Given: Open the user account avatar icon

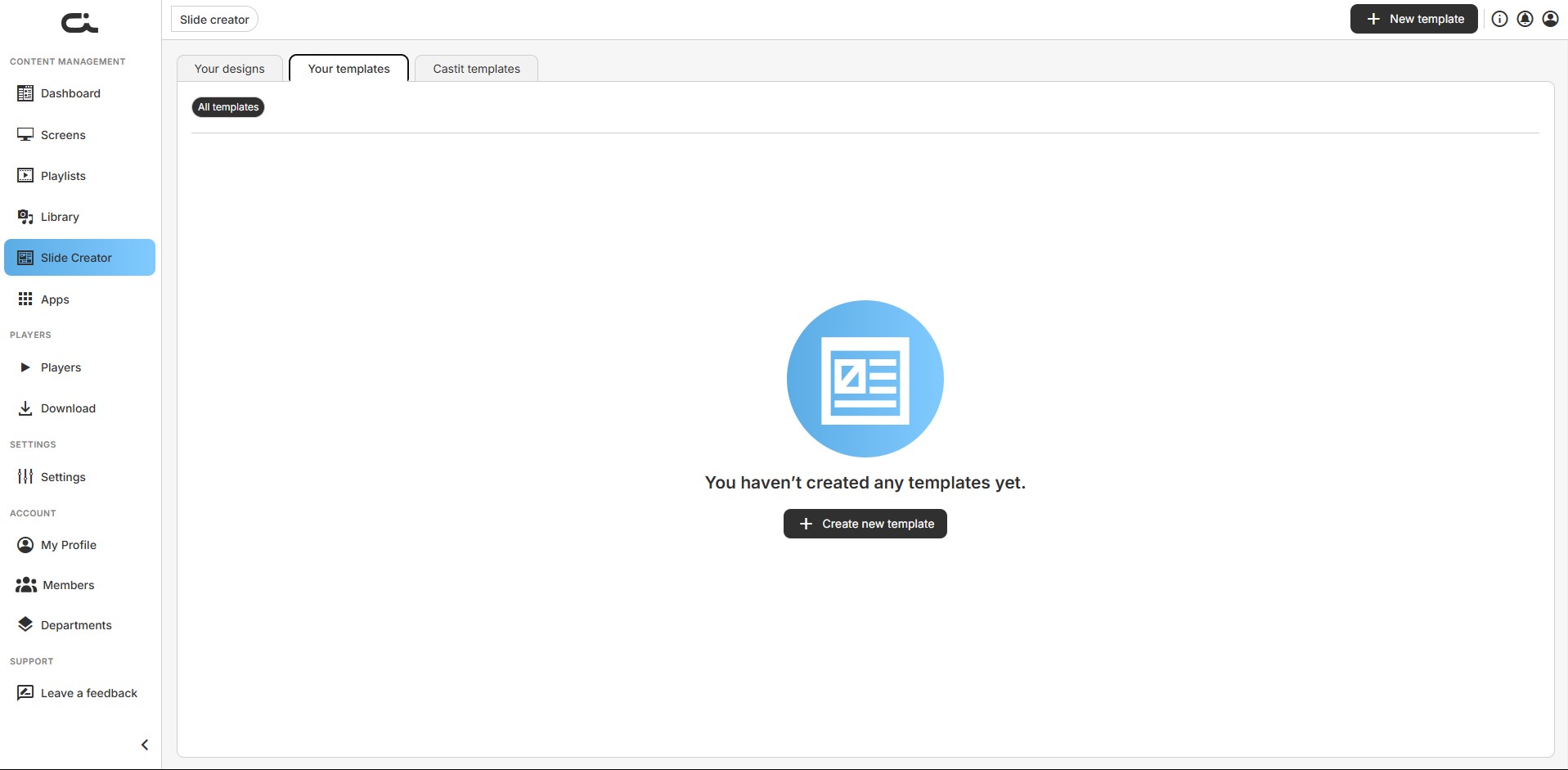Looking at the screenshot, I should pyautogui.click(x=1550, y=19).
